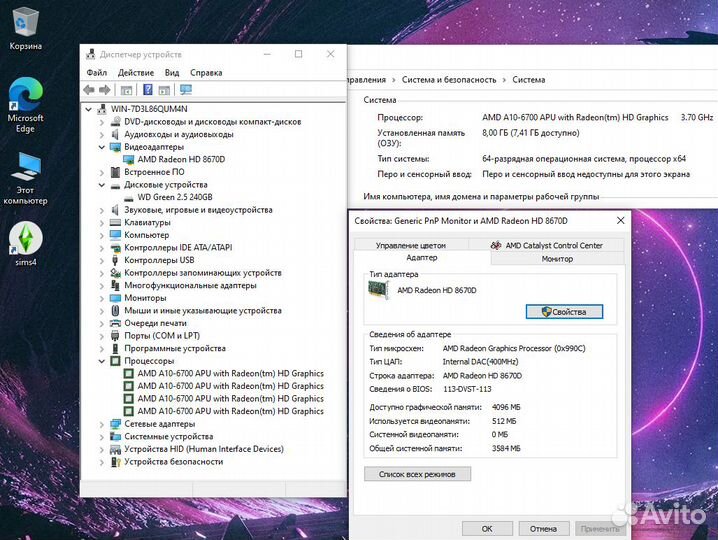Switch to the AMD Catalyst Control Center tab
The width and height of the screenshot is (718, 540).
(x=546, y=245)
